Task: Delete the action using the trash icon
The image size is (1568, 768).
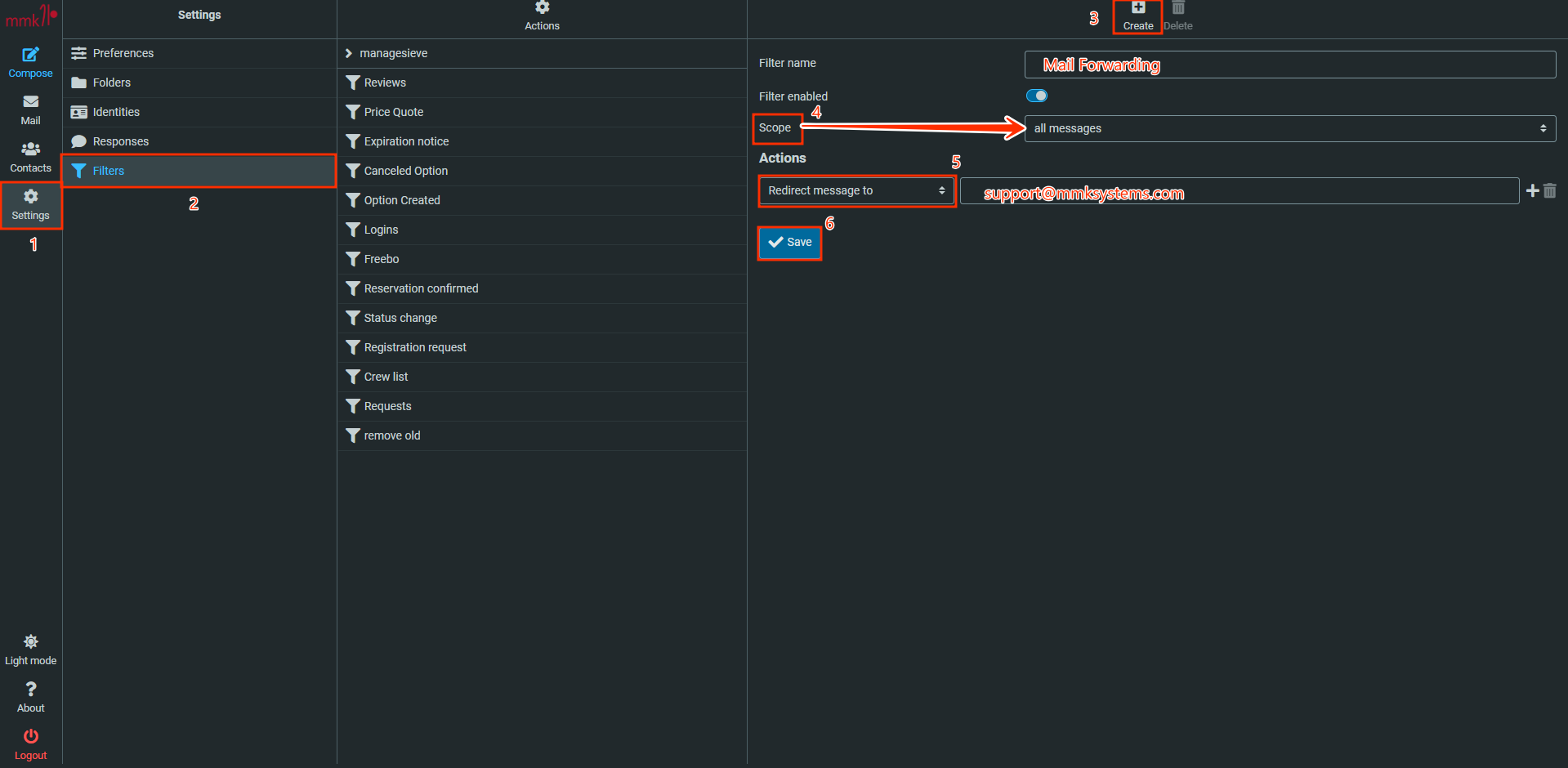Action: click(1550, 190)
